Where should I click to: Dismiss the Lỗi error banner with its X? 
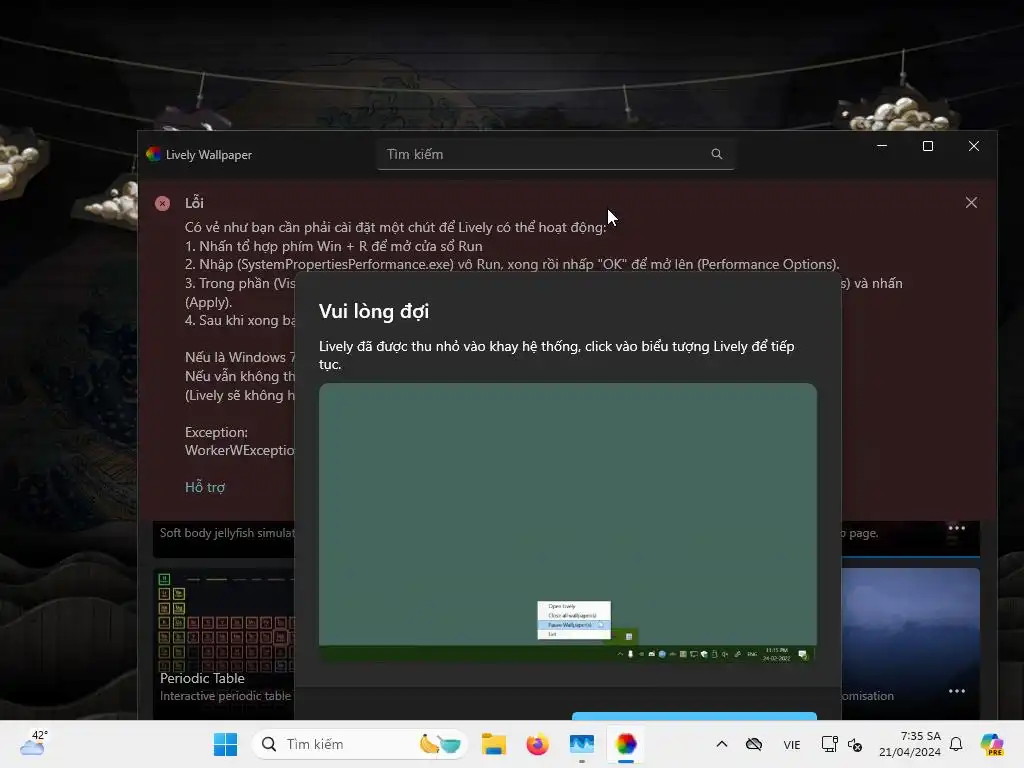point(971,202)
